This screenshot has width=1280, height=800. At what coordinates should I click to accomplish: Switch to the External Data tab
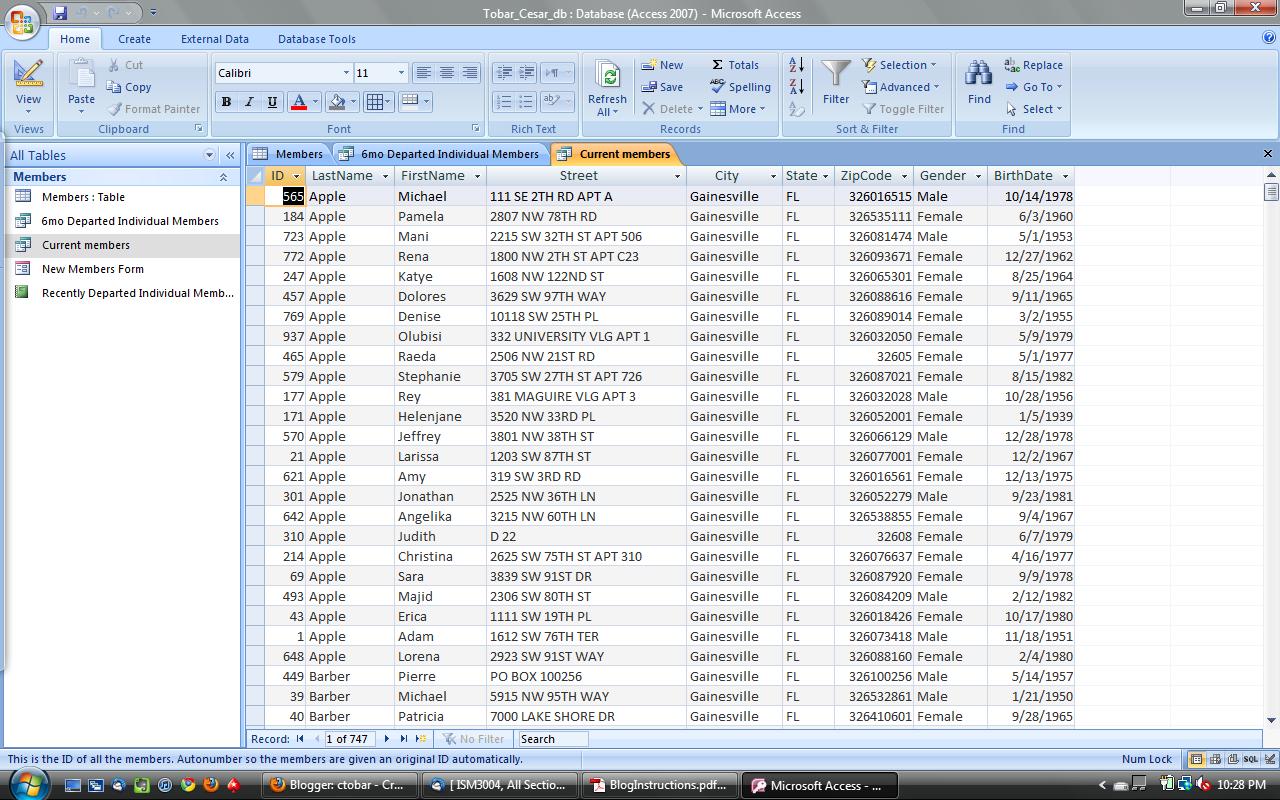215,39
